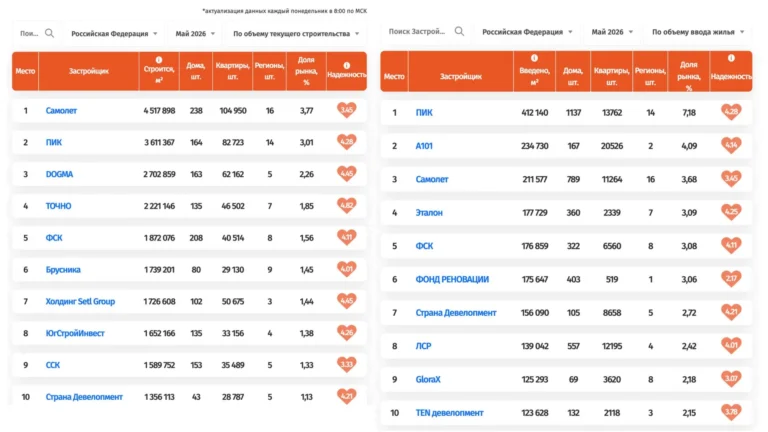The width and height of the screenshot is (768, 432).
Task: Click Самолет reliability heart 3.45 in left table
Action: 346,110
